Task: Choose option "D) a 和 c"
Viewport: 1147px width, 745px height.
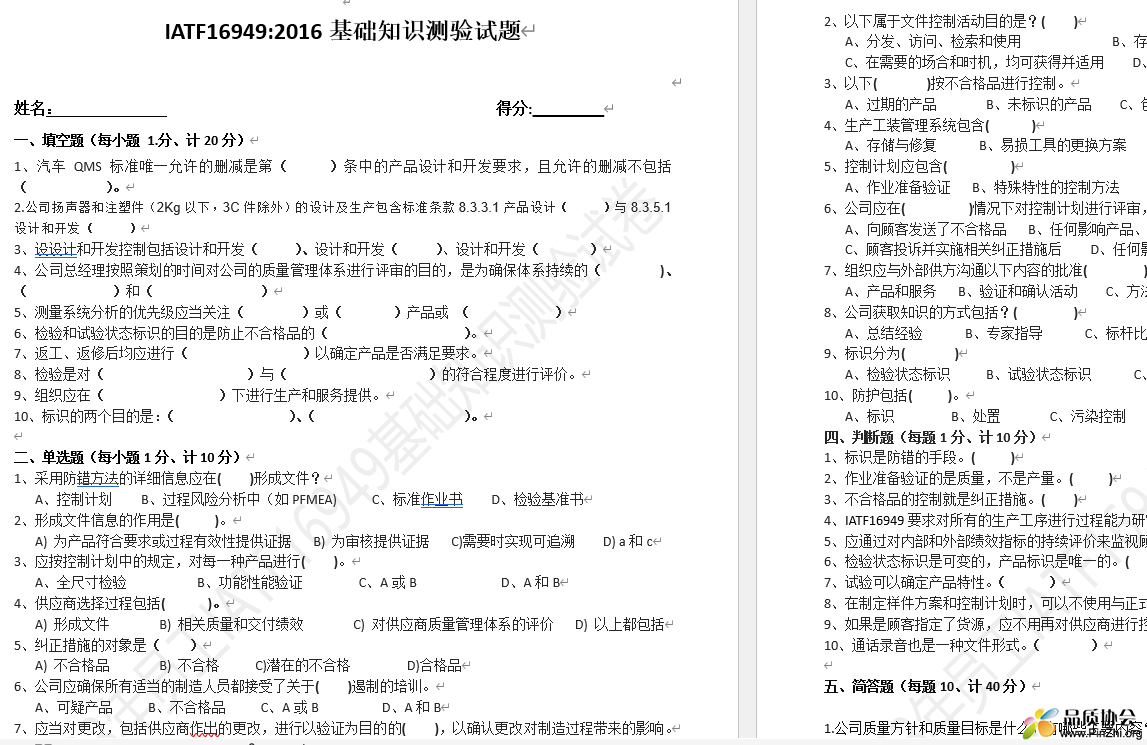Action: click(628, 542)
